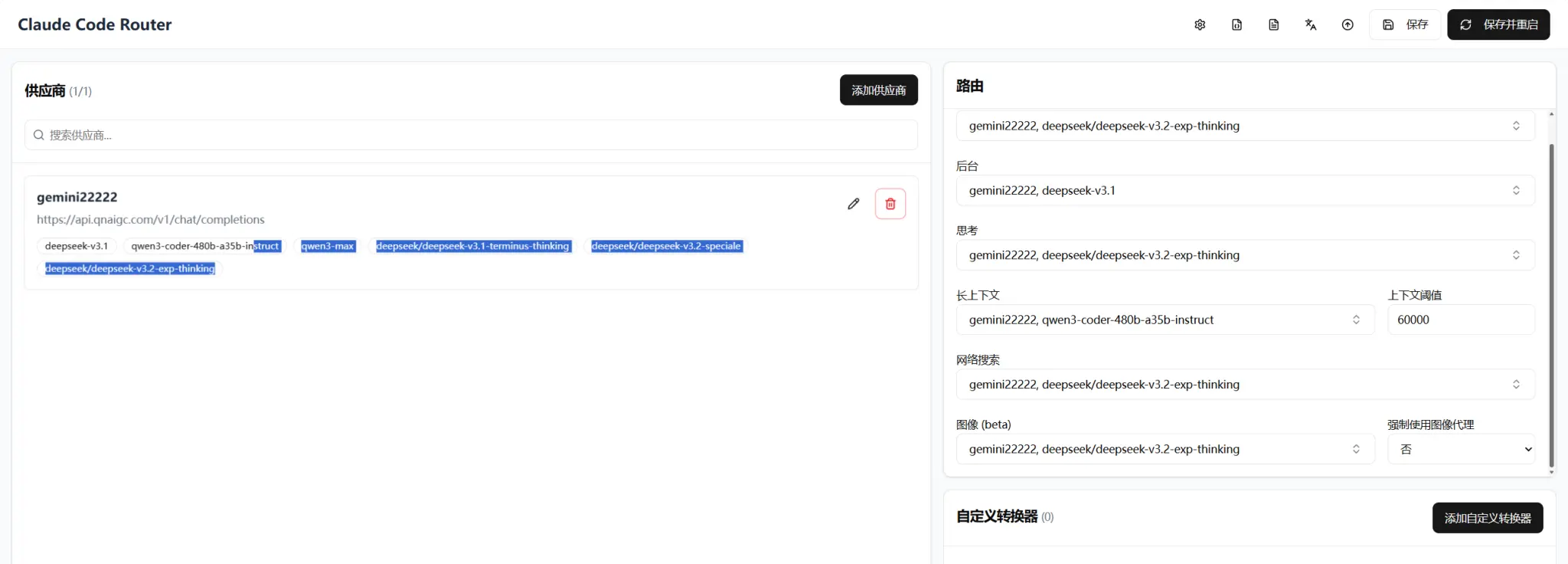This screenshot has height=564, width=1568.
Task: Focus the 搜索供应商 search field
Action: (x=471, y=135)
